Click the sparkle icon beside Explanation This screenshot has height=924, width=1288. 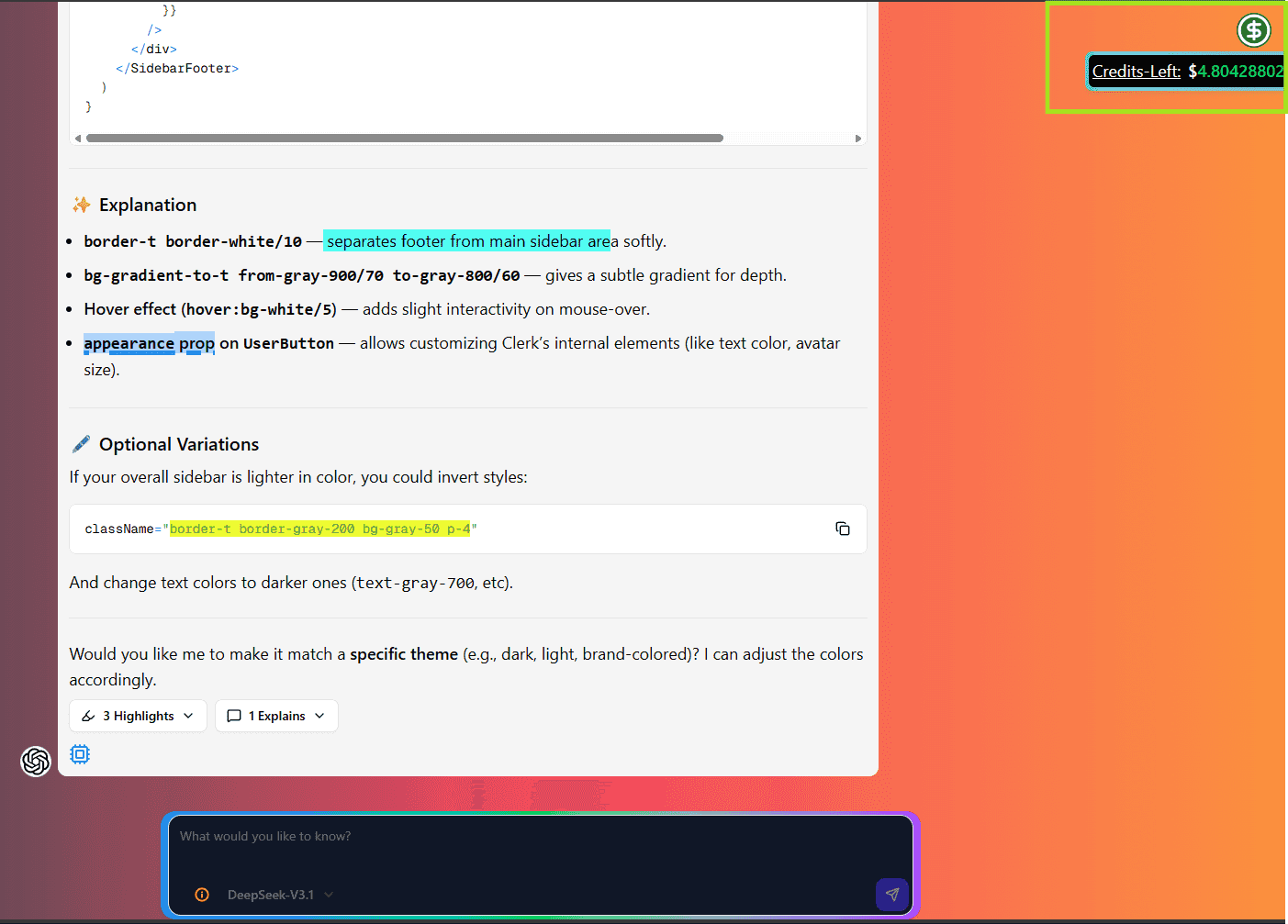click(82, 205)
